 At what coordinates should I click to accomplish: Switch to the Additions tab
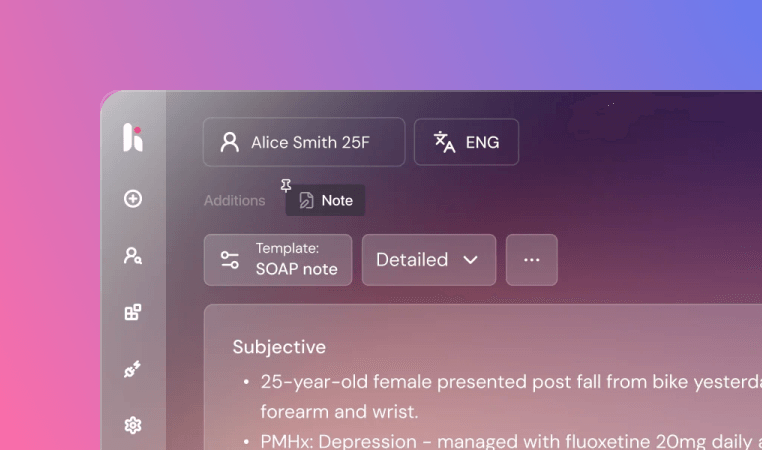click(x=234, y=200)
